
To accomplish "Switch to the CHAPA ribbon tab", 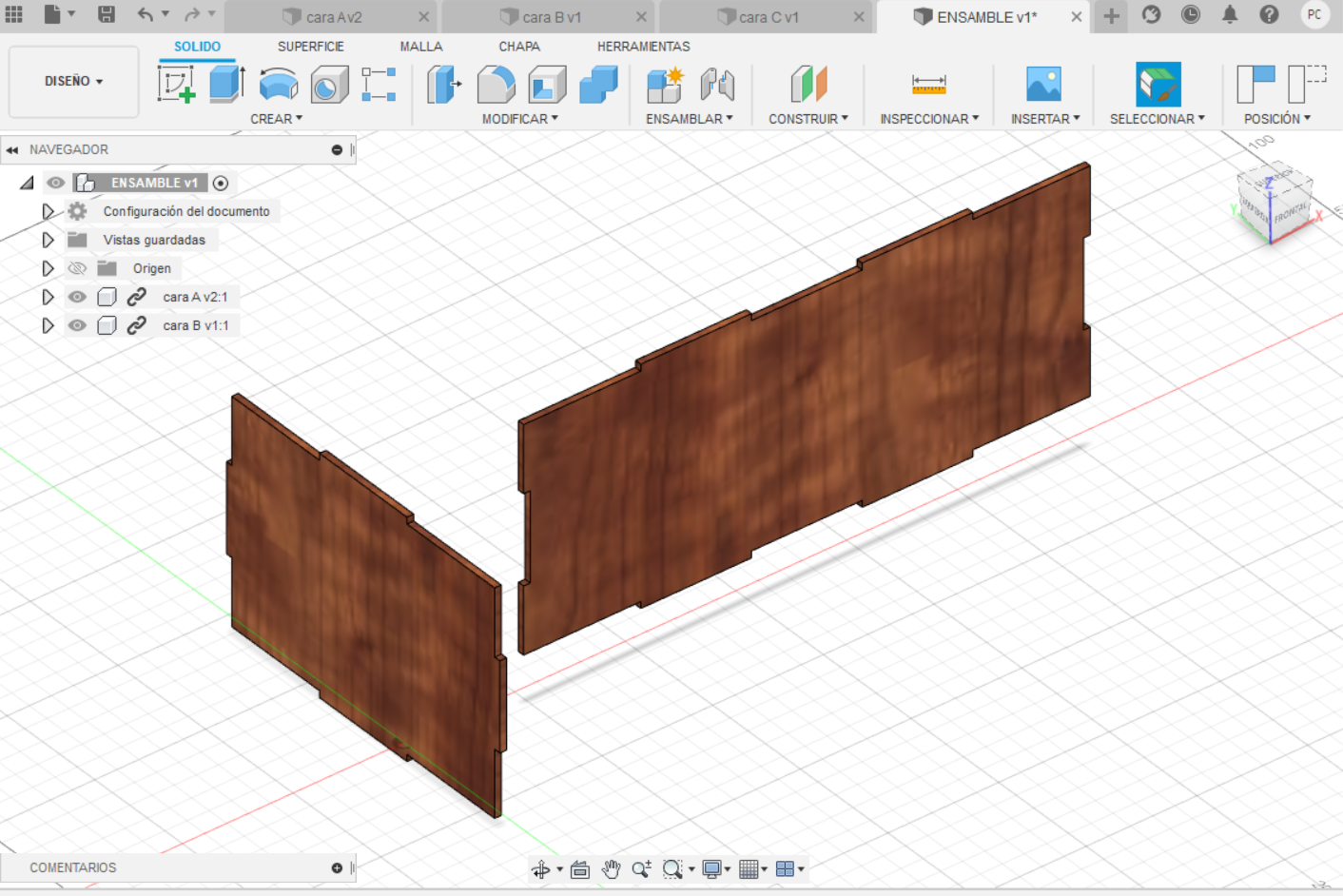I will (519, 47).
